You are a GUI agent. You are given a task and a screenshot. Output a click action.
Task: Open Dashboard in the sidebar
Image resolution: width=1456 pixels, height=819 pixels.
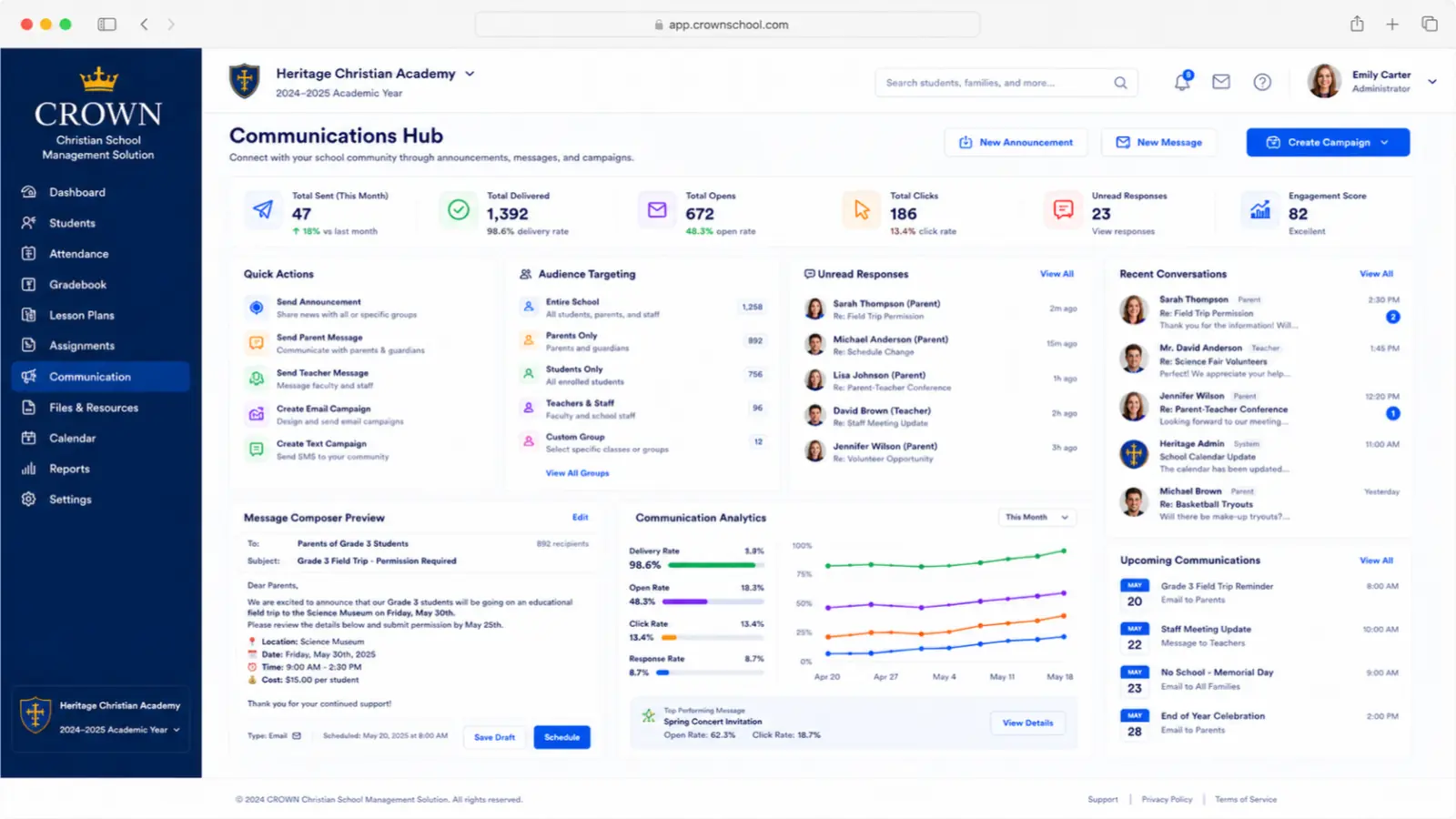[100, 192]
